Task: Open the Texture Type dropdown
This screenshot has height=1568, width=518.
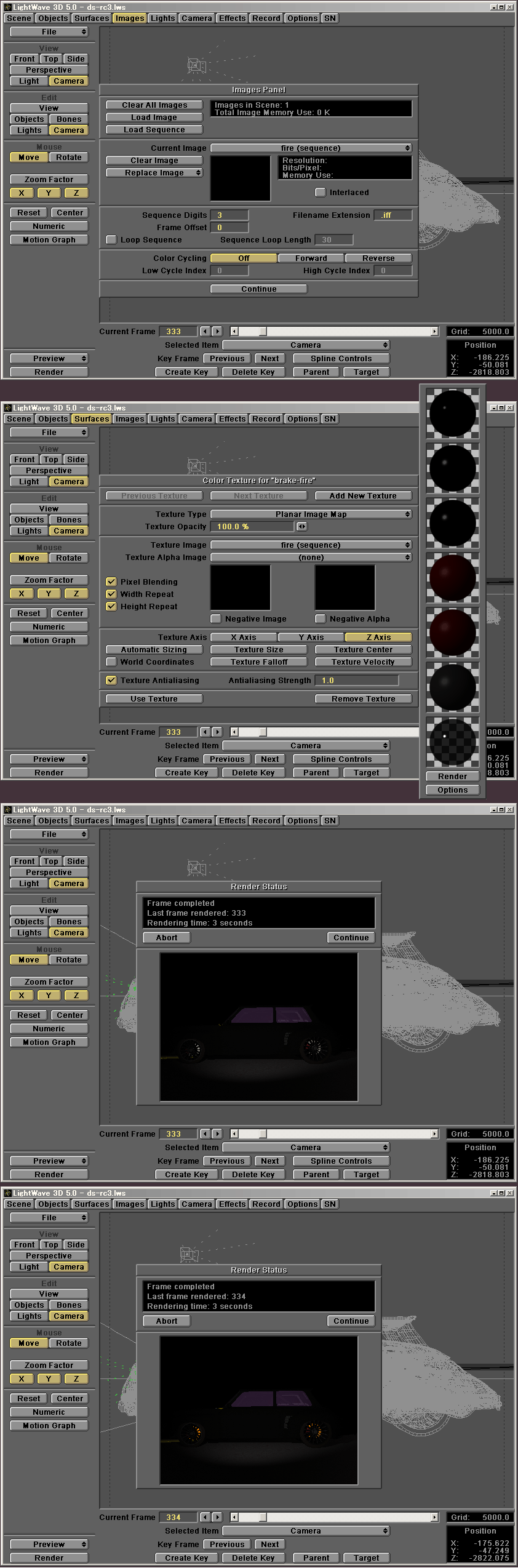Action: point(311,514)
